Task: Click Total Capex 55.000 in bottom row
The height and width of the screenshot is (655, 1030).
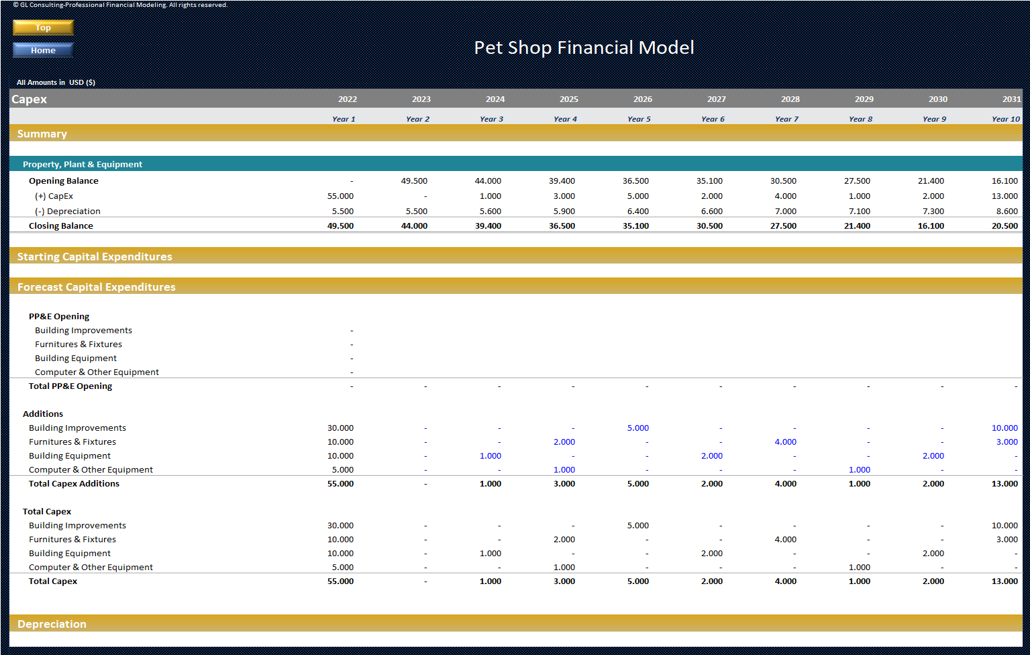Action: pos(340,581)
